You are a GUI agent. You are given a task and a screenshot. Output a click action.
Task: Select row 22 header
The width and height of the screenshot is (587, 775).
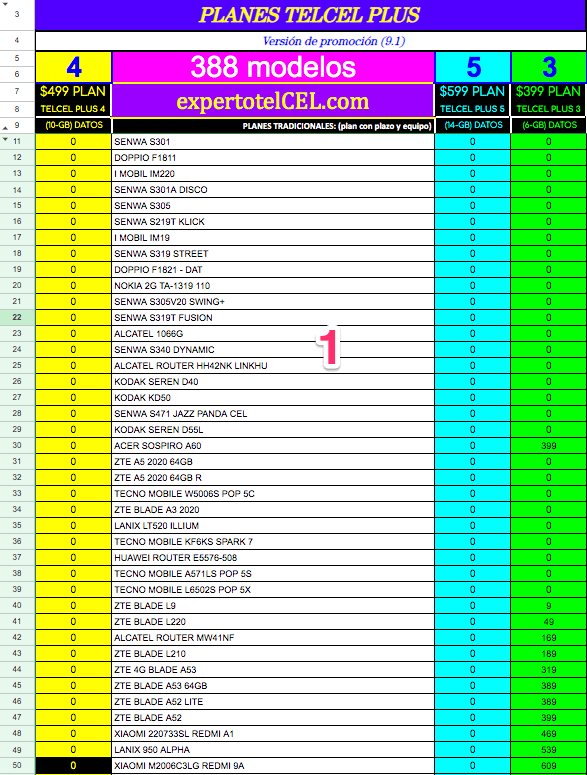point(17,317)
